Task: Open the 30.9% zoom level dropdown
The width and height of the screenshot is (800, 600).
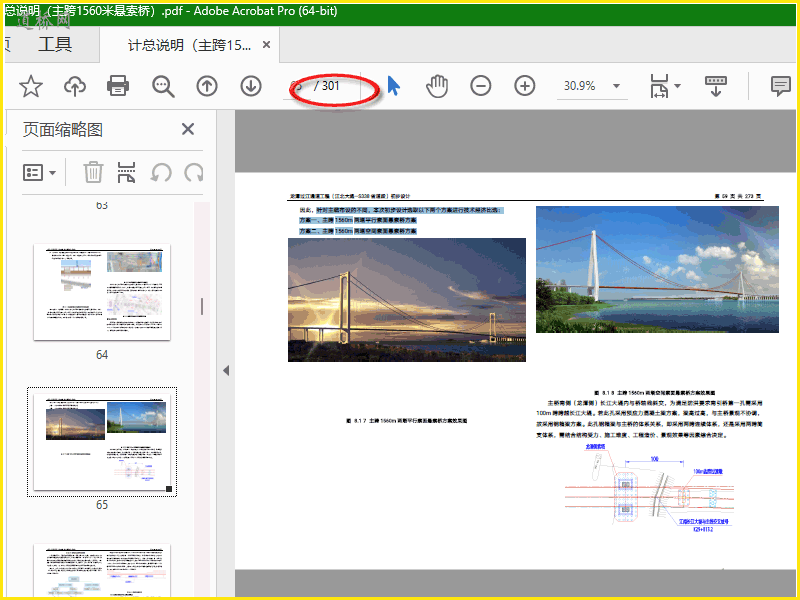Action: point(616,86)
